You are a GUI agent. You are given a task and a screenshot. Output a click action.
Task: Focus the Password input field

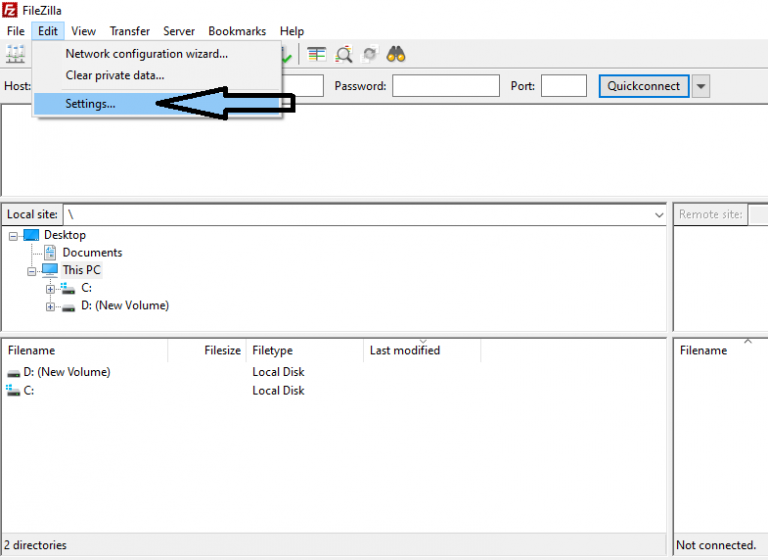point(446,86)
